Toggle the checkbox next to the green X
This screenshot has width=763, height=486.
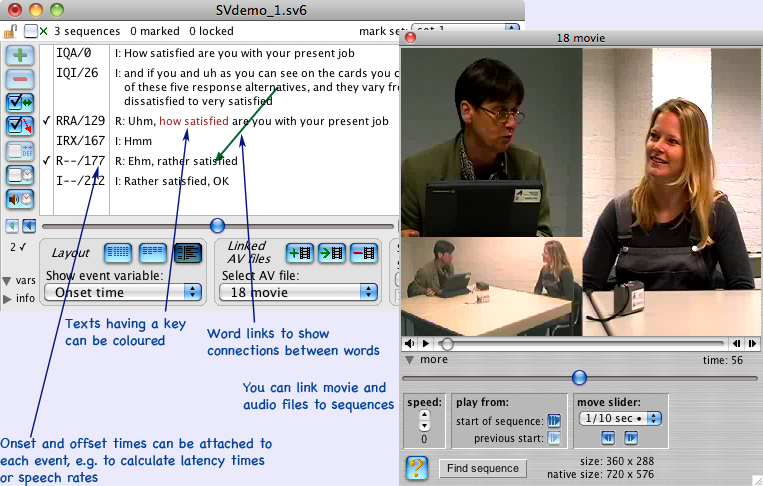[x=31, y=32]
